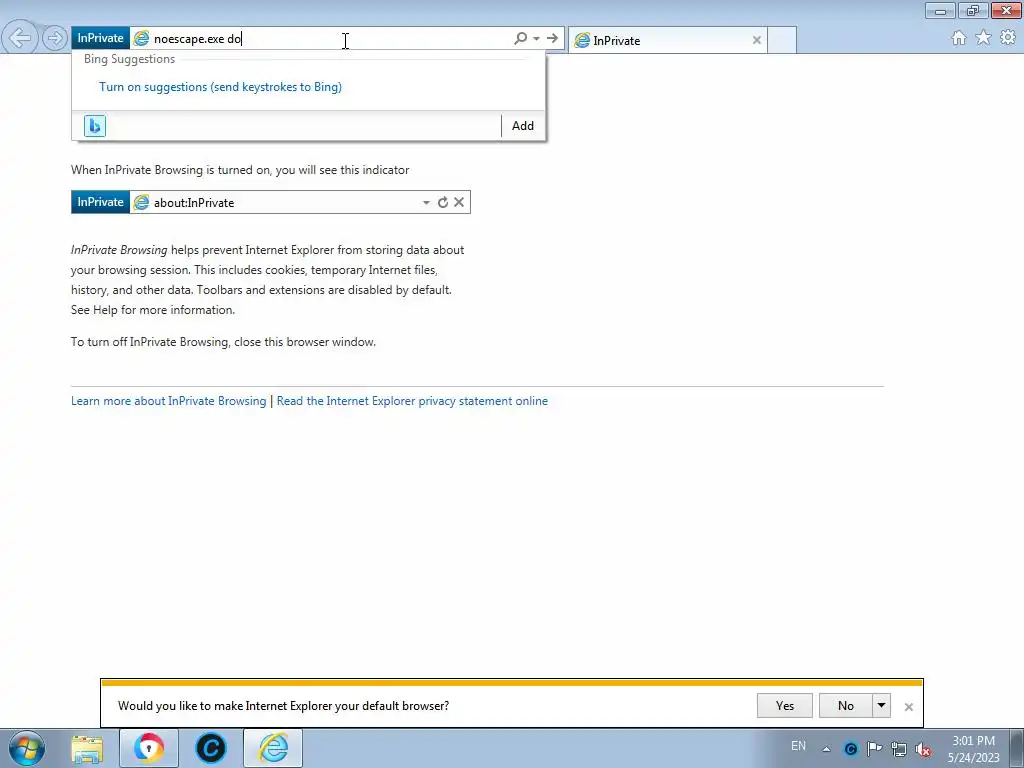
Task: Click the browser Forward arrow button
Action: click(55, 39)
